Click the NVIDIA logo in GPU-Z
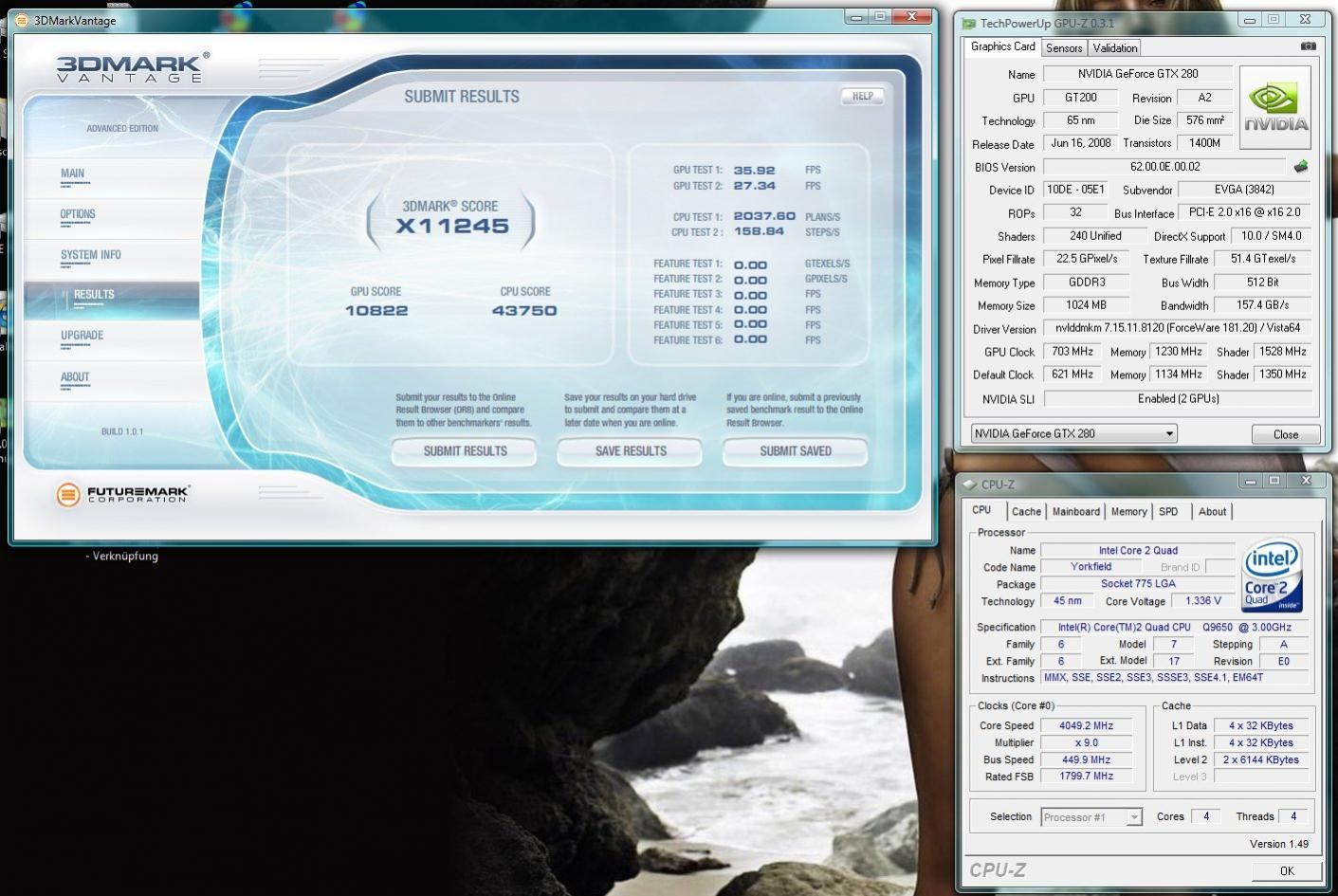1338x896 pixels. click(1275, 107)
